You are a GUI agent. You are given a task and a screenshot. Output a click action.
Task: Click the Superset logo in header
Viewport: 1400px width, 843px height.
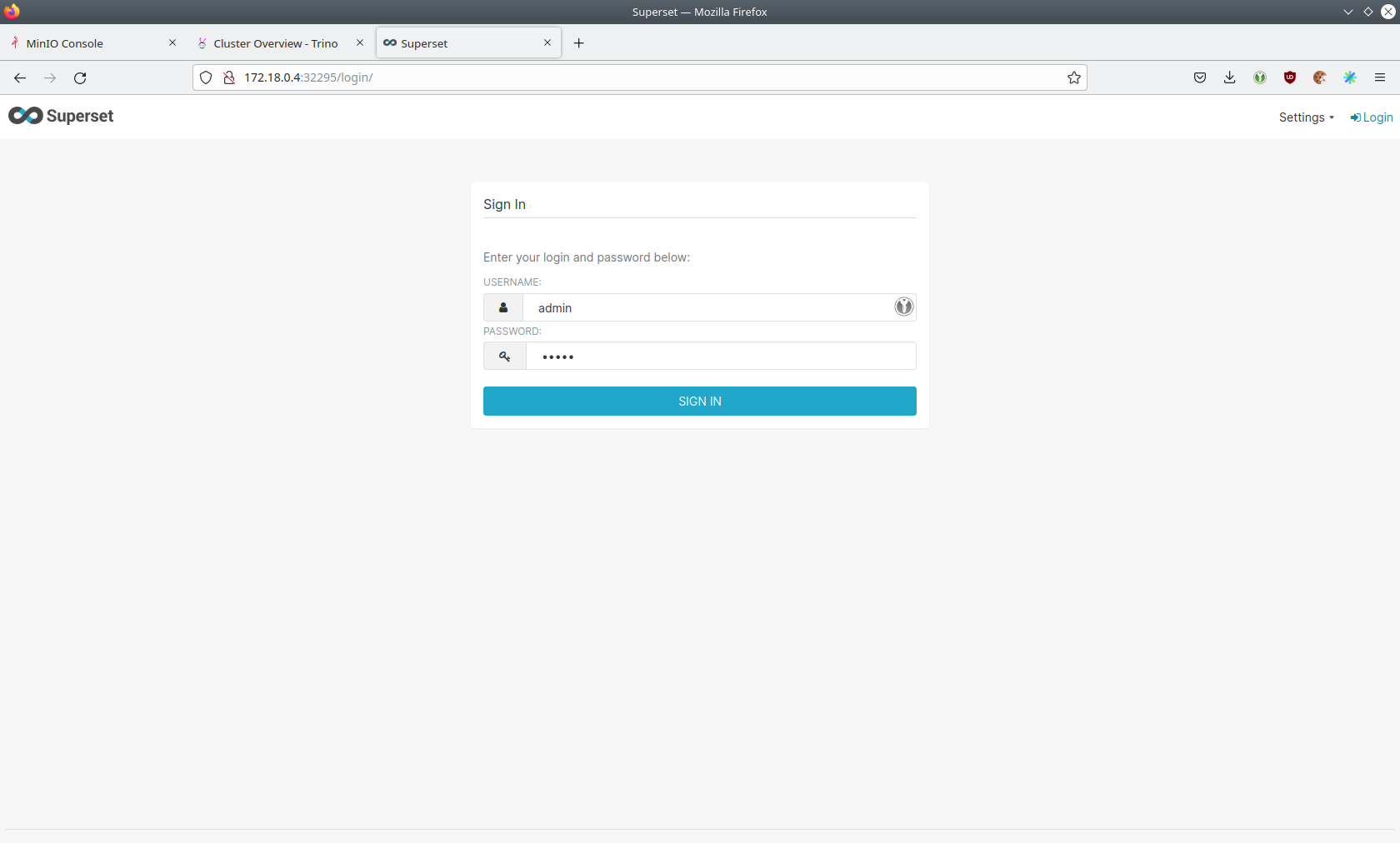(61, 116)
